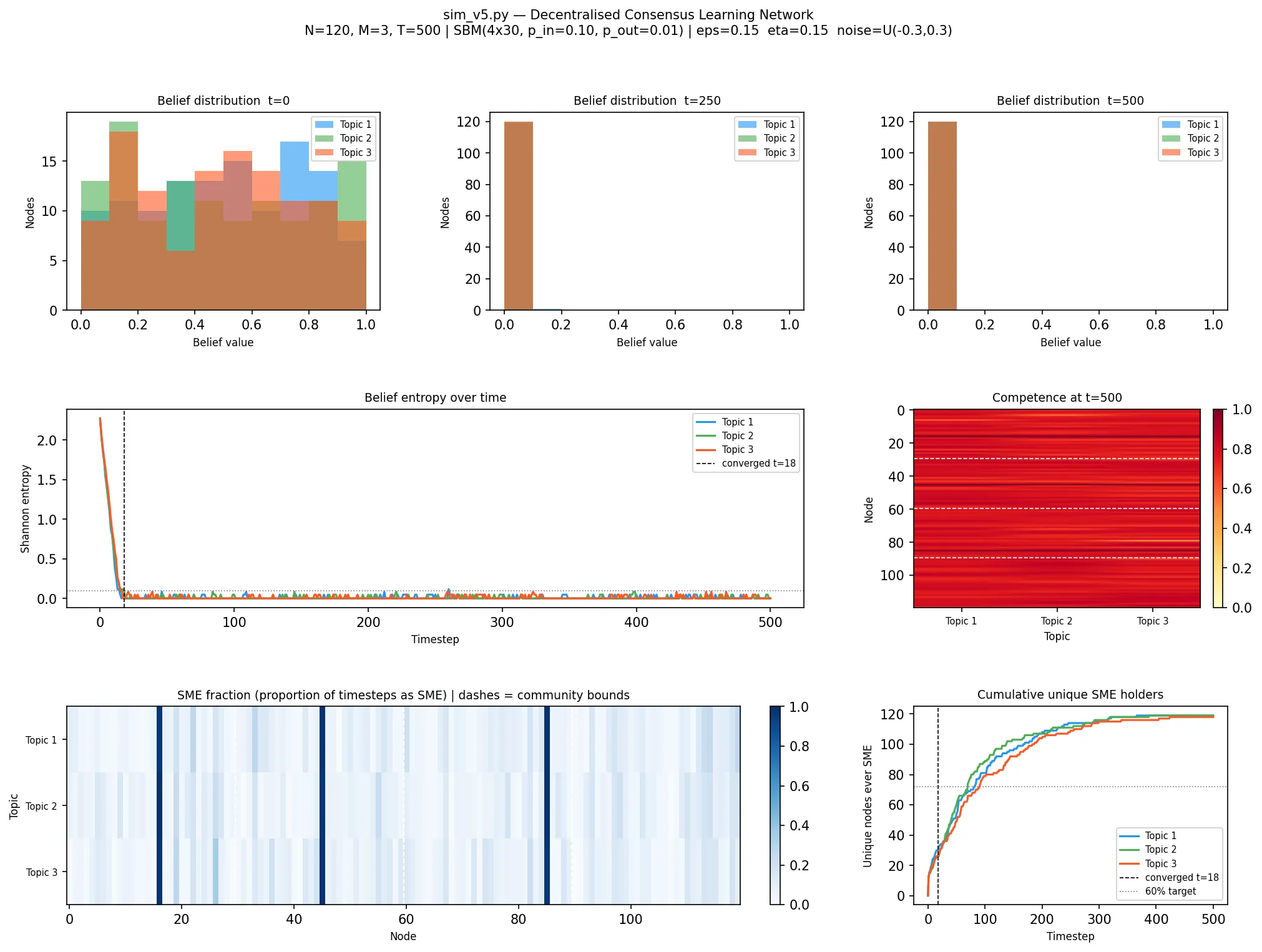Click the 'Topic 3' x-tick of Competence heatmap
This screenshot has height=952, width=1262.
(1152, 621)
